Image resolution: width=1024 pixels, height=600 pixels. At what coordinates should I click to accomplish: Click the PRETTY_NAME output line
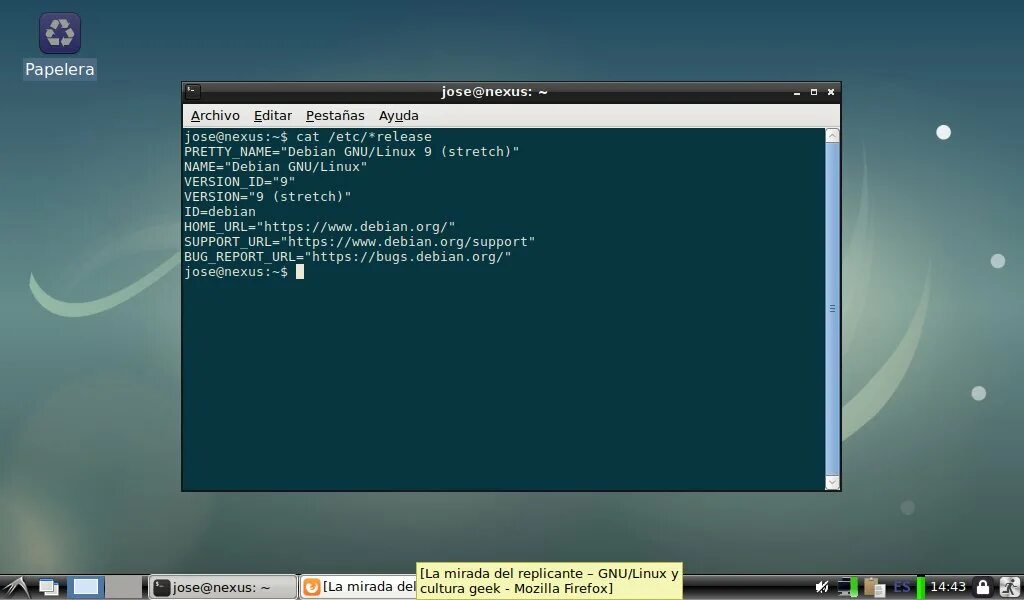click(351, 151)
